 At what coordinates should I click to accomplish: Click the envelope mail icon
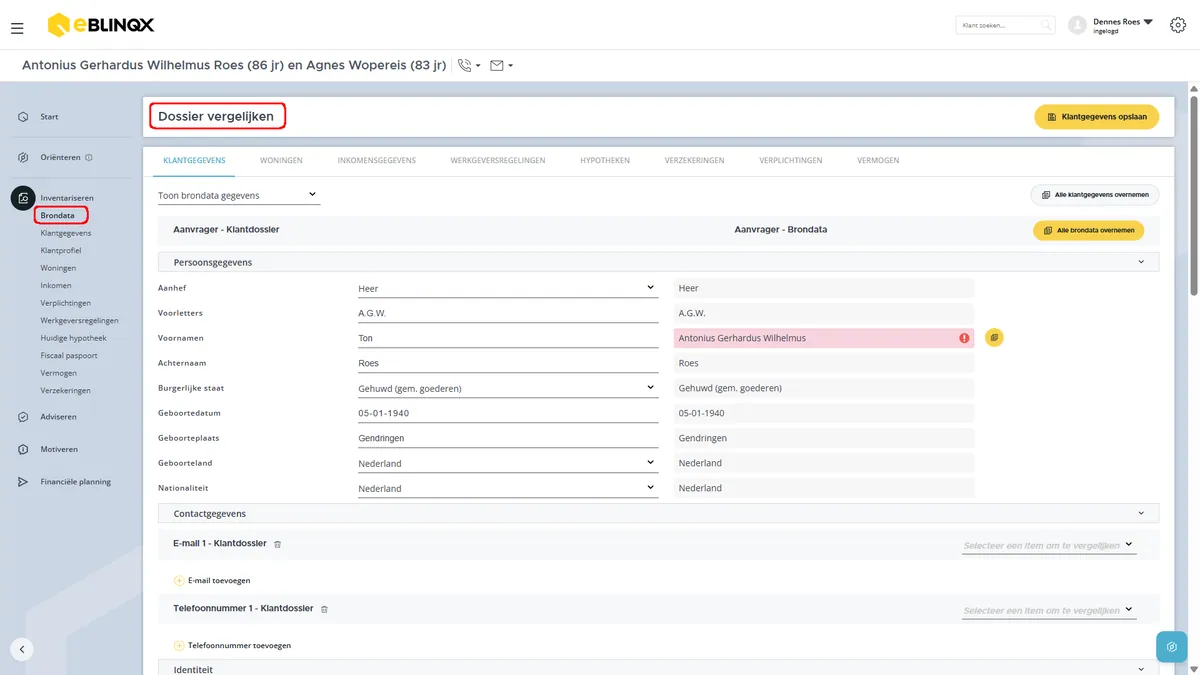click(x=497, y=65)
